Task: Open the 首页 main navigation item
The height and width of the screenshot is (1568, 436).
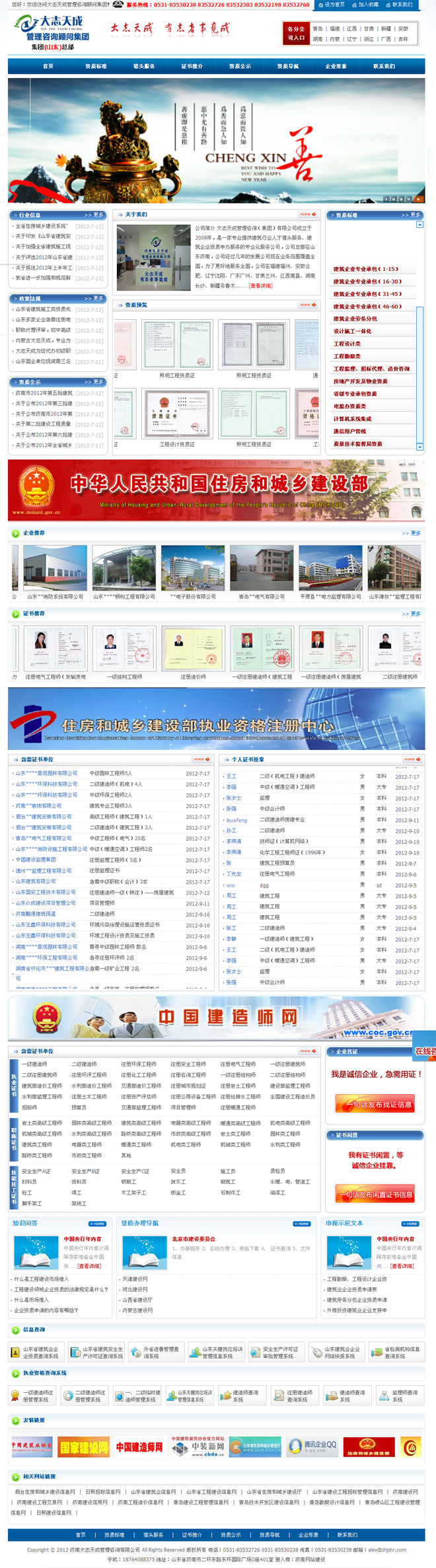Action: (x=48, y=66)
